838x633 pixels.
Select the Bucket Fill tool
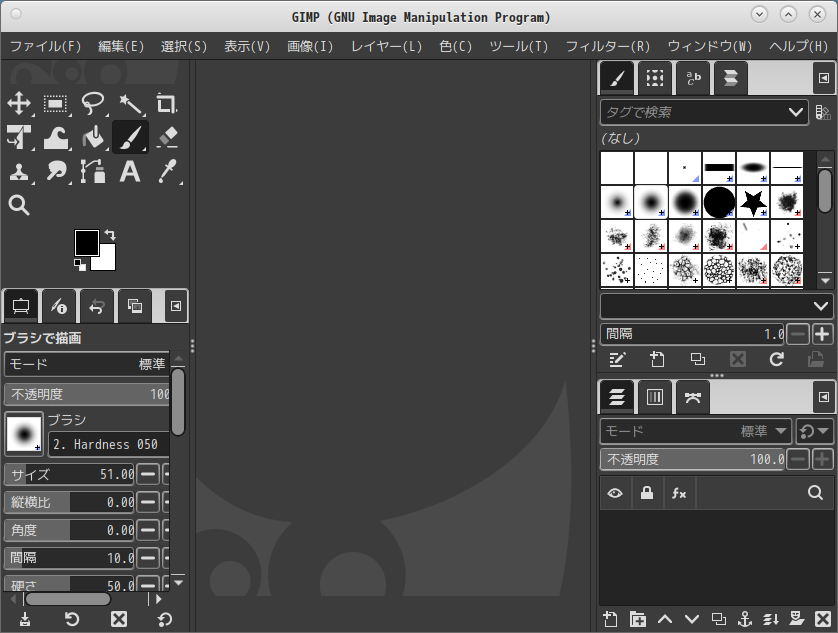pyautogui.click(x=93, y=137)
